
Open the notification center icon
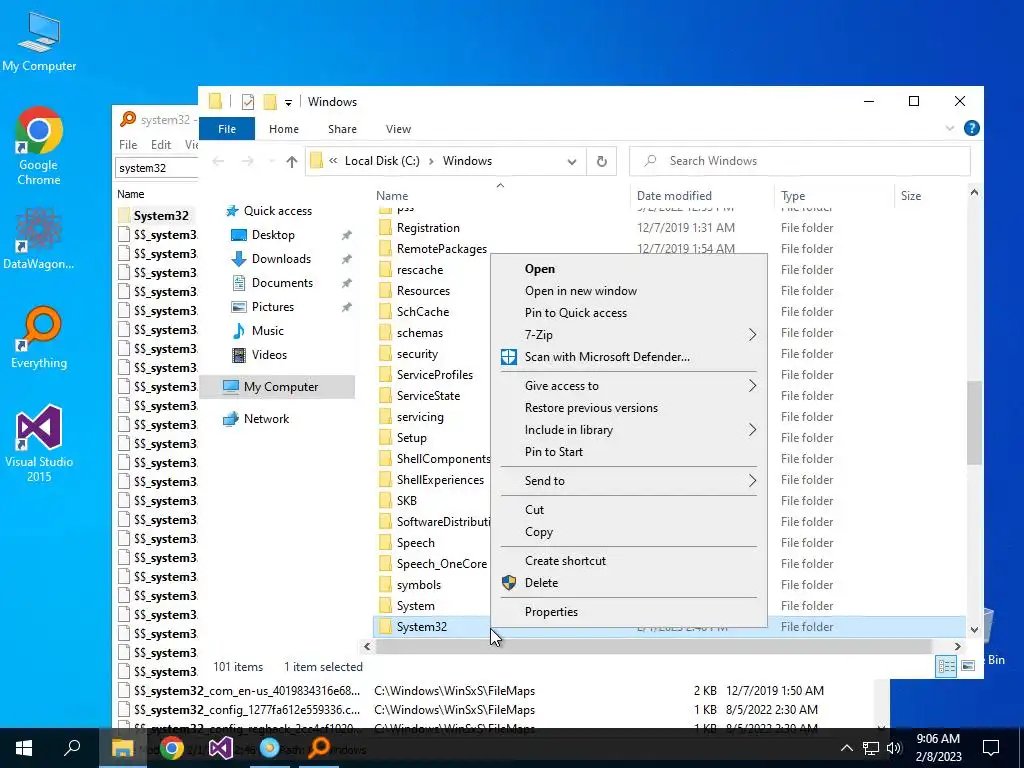[991, 748]
